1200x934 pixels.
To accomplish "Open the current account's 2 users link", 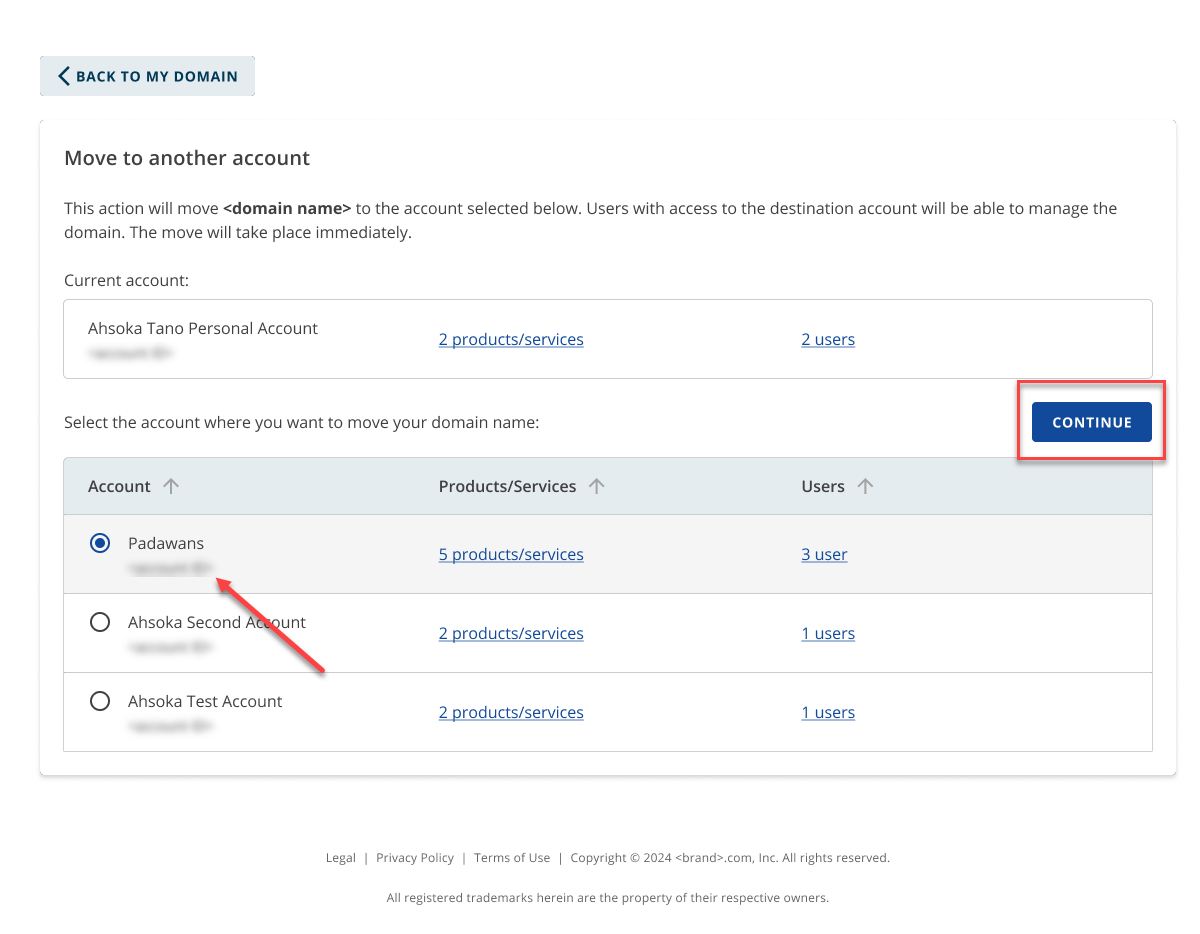I will 828,339.
